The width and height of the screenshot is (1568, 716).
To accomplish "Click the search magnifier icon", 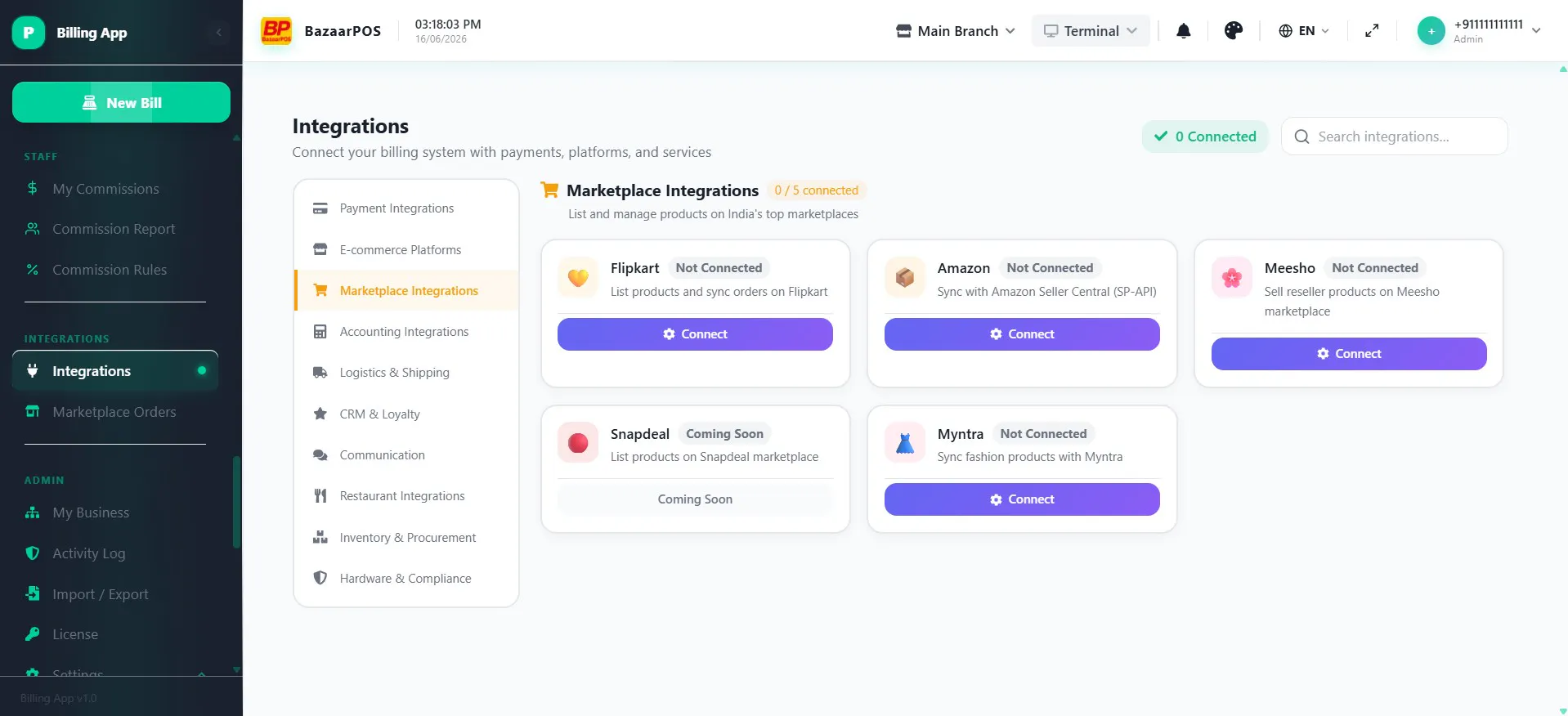I will 1302,136.
